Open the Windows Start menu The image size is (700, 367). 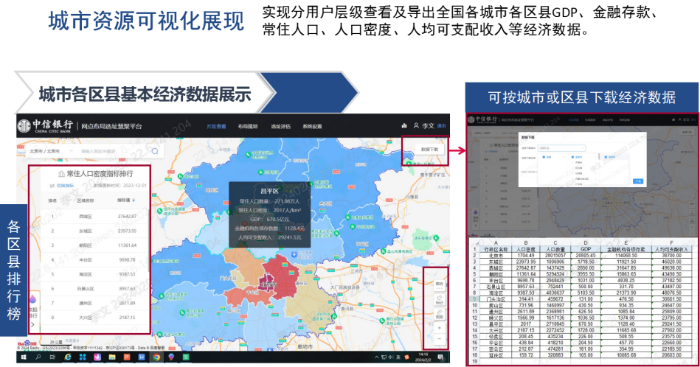23,357
